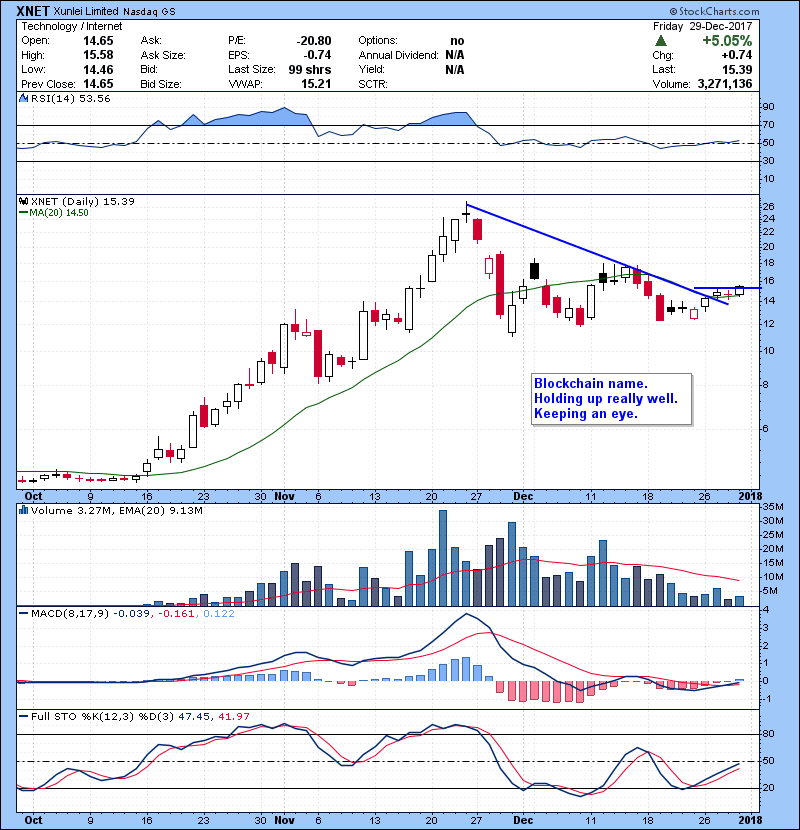Click the Annual Dividend N/A value
Viewport: 800px width, 830px height.
pyautogui.click(x=454, y=55)
